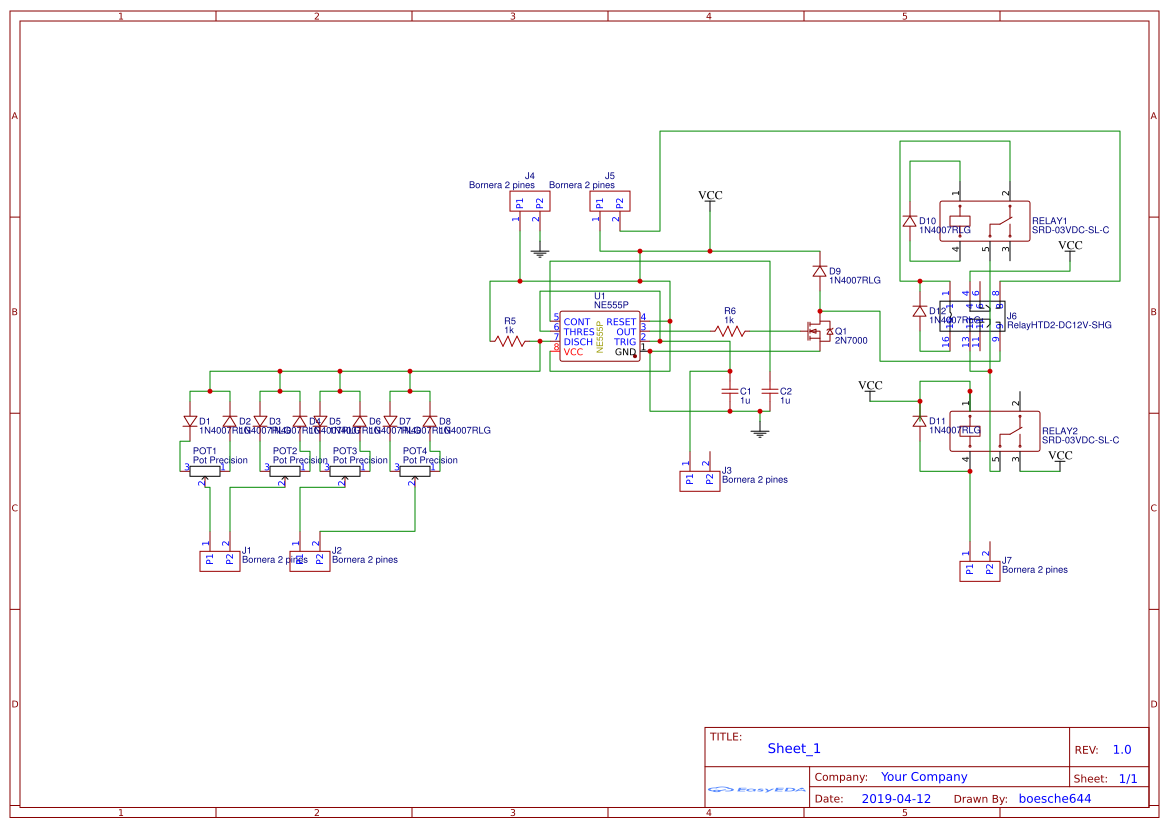Select the J2 two-pin connector symbol
The height and width of the screenshot is (828, 1169).
coord(309,561)
